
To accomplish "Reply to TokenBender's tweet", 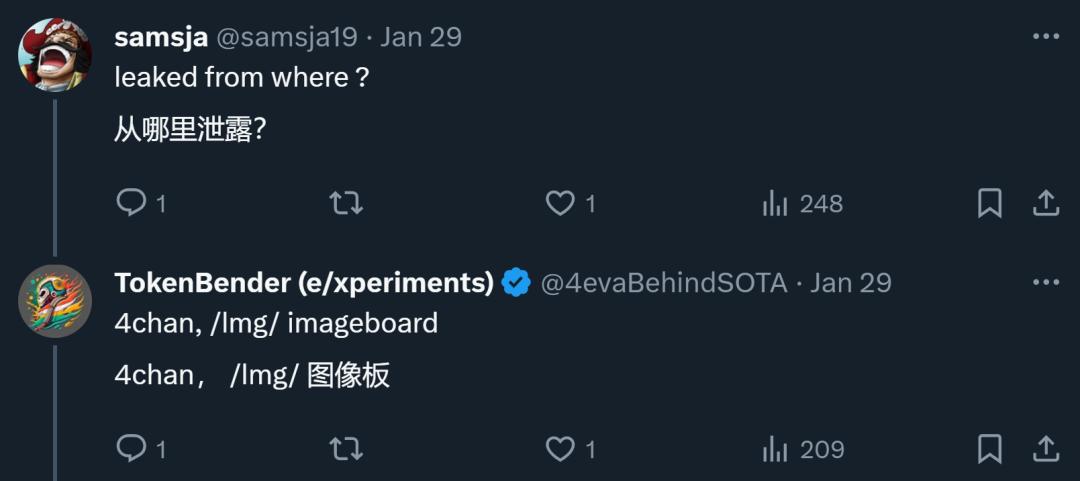I will pyautogui.click(x=132, y=449).
